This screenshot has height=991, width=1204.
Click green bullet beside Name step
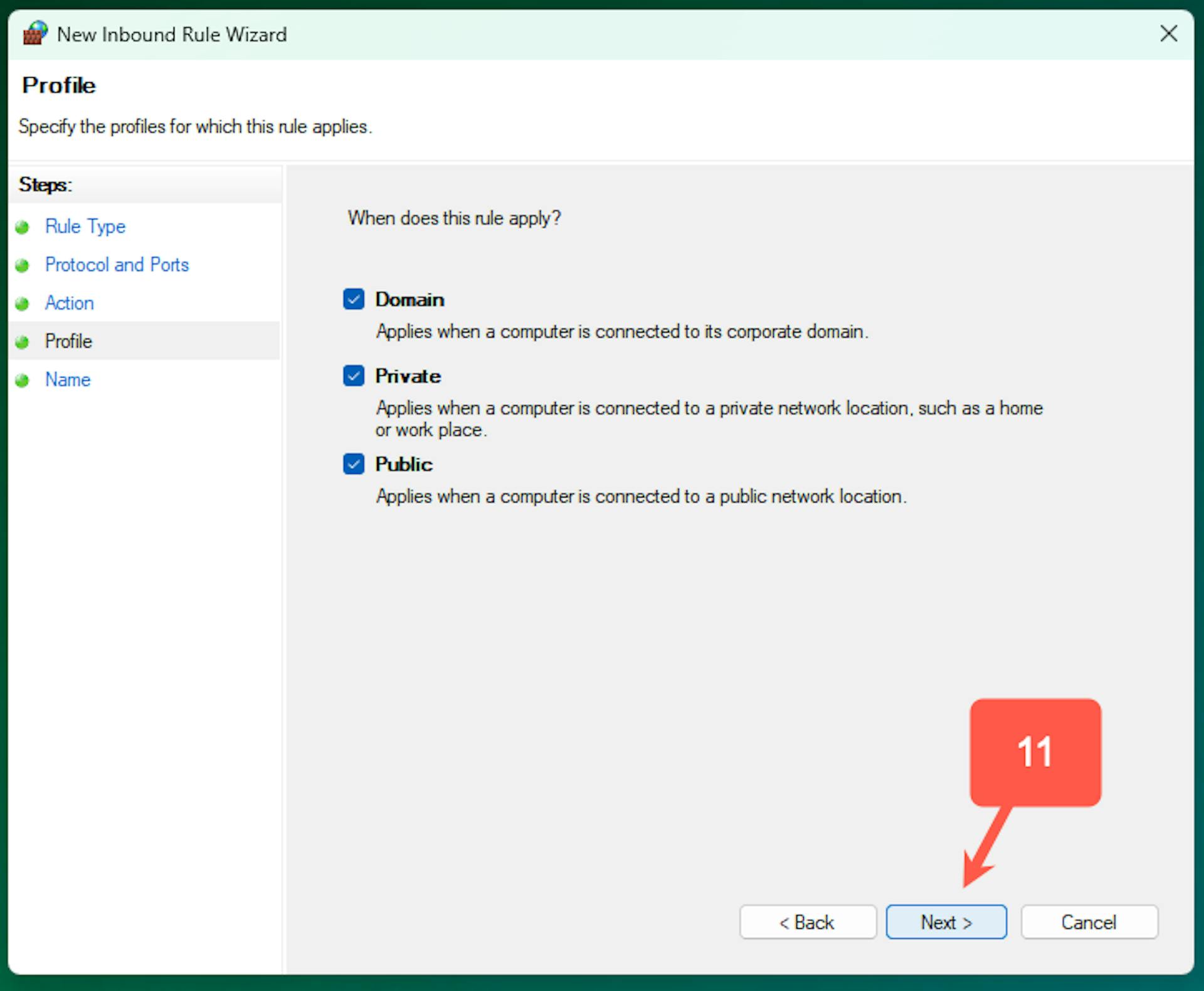pyautogui.click(x=23, y=380)
